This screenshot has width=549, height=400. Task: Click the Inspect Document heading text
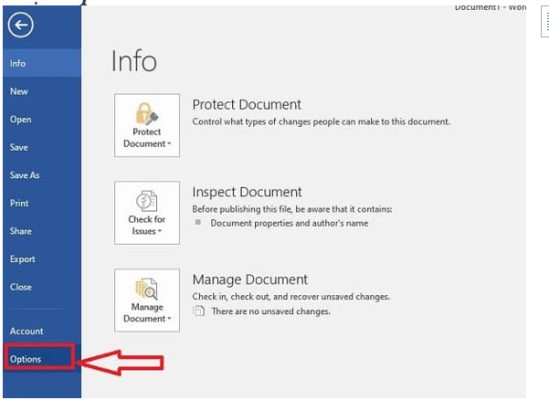tap(247, 192)
